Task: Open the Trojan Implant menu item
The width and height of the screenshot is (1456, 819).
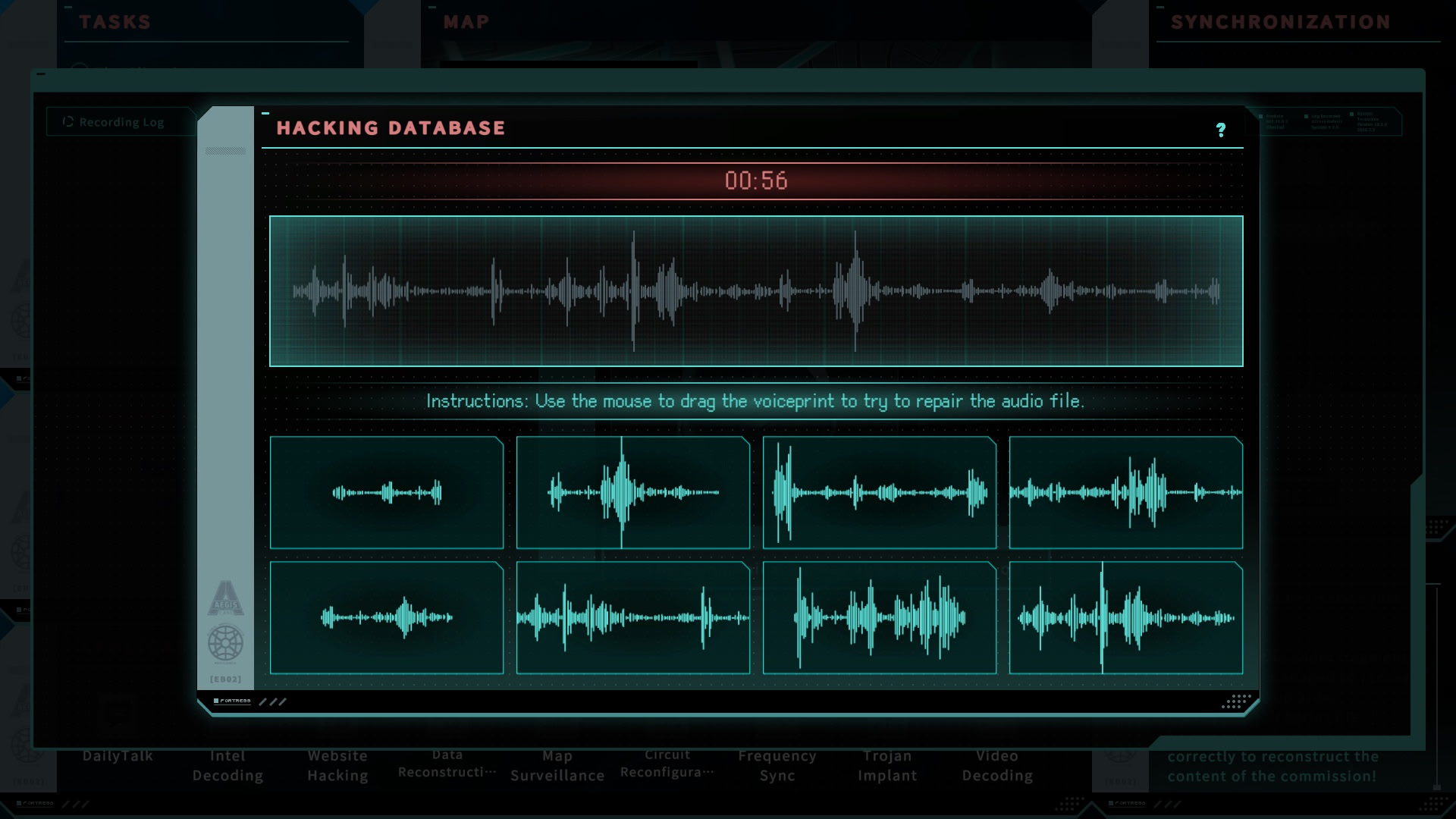Action: (887, 765)
